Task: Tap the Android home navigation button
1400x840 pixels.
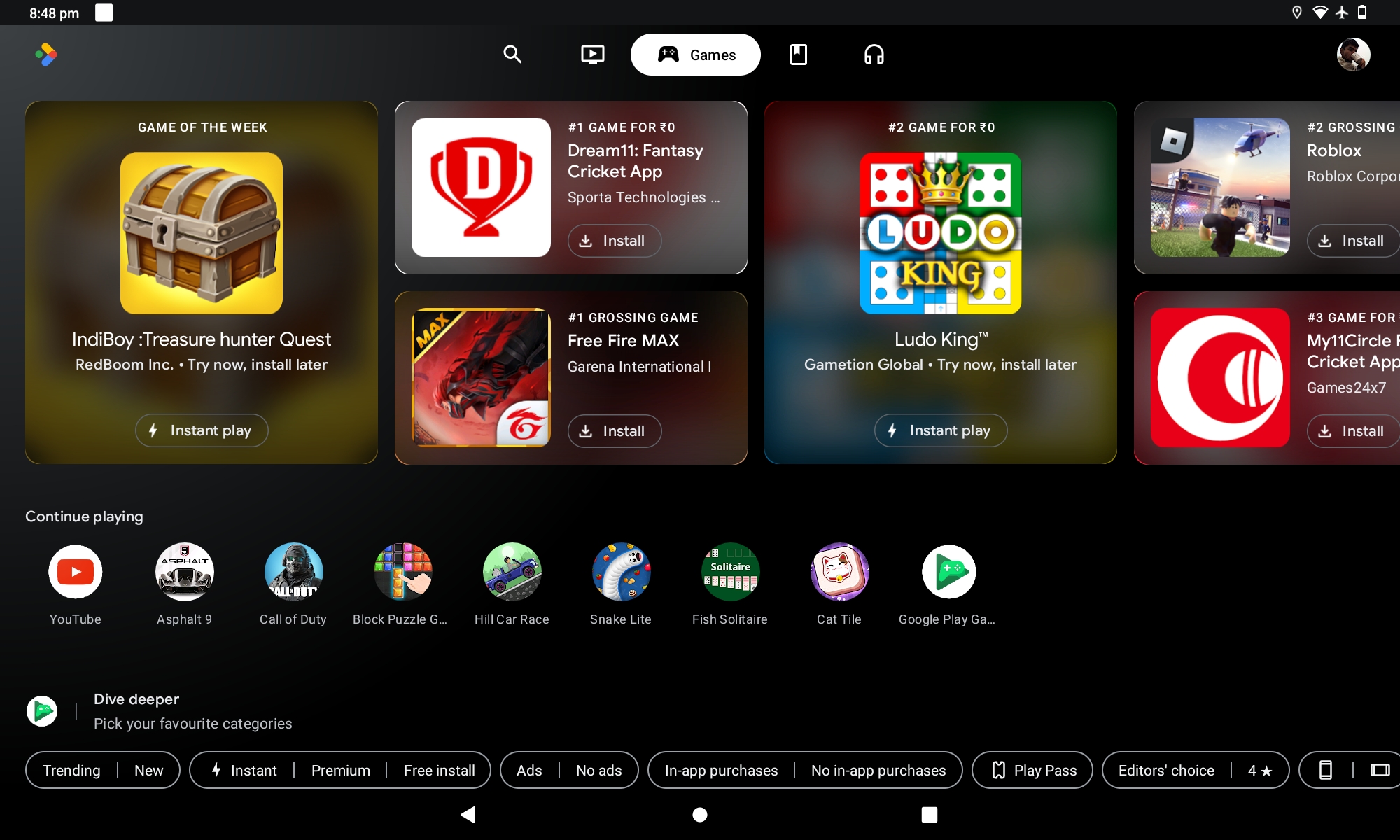Action: pyautogui.click(x=700, y=814)
